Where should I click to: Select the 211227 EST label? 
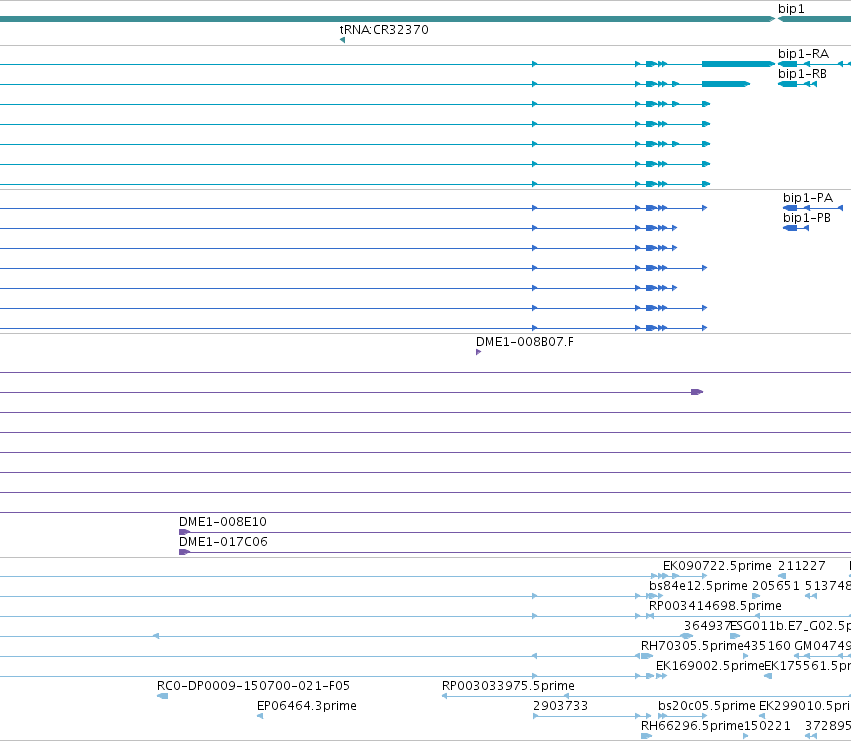[802, 566]
